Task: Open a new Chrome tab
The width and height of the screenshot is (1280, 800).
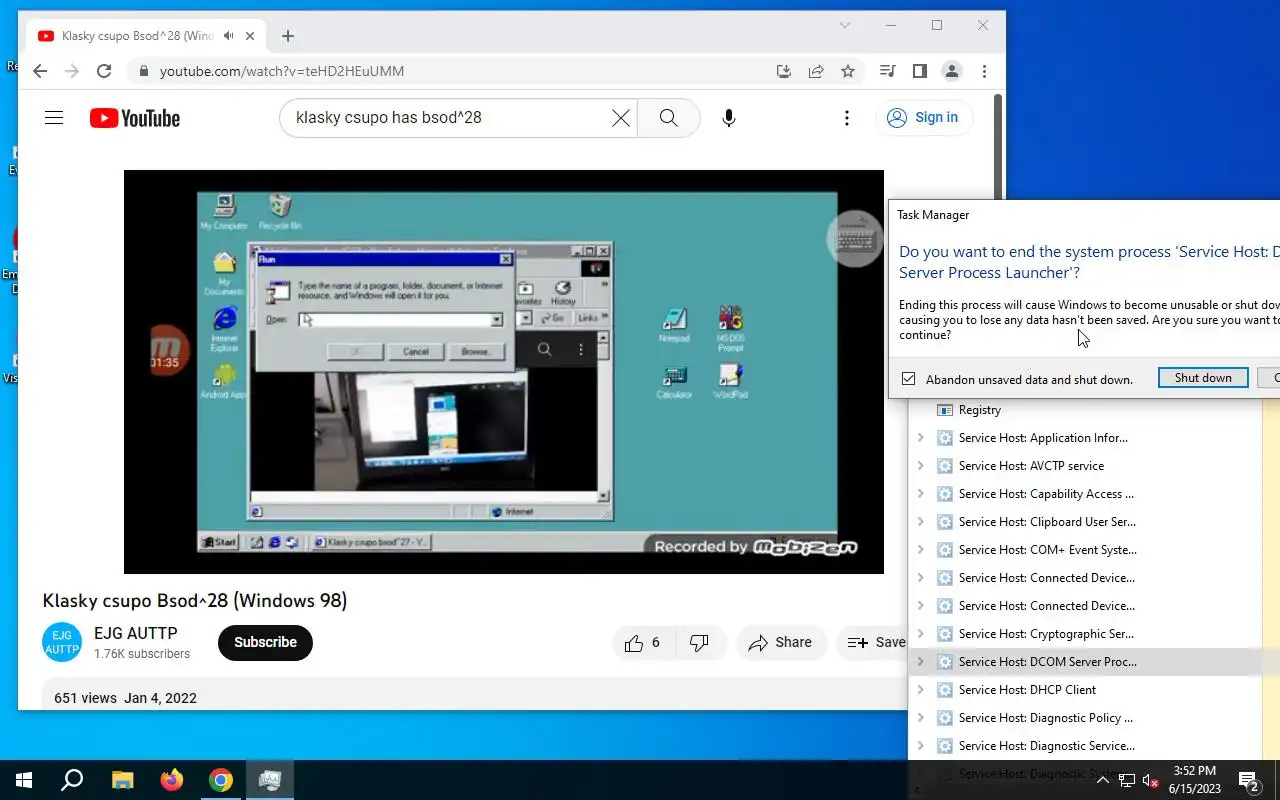Action: pyautogui.click(x=288, y=36)
